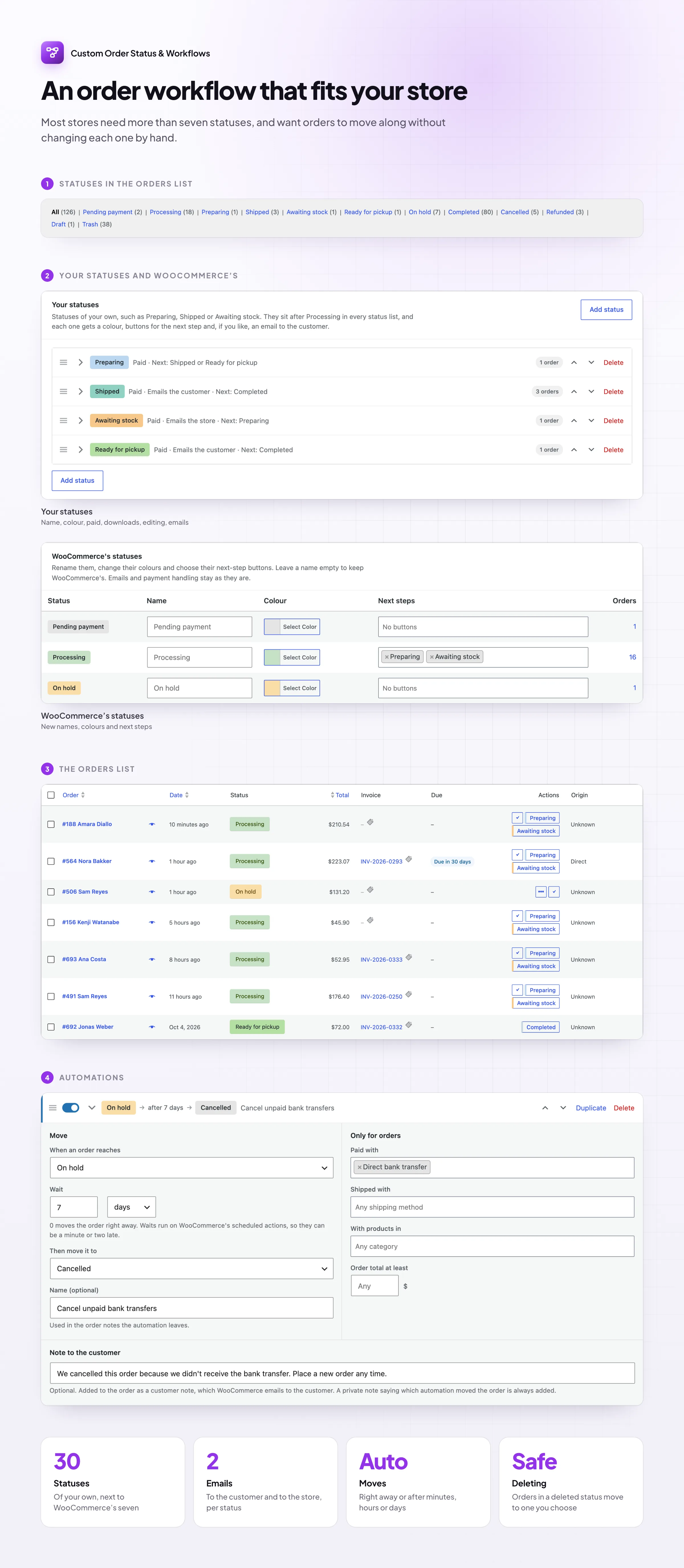Click the complete checkmark action for order #564
Image resolution: width=684 pixels, height=1568 pixels.
pos(517,855)
